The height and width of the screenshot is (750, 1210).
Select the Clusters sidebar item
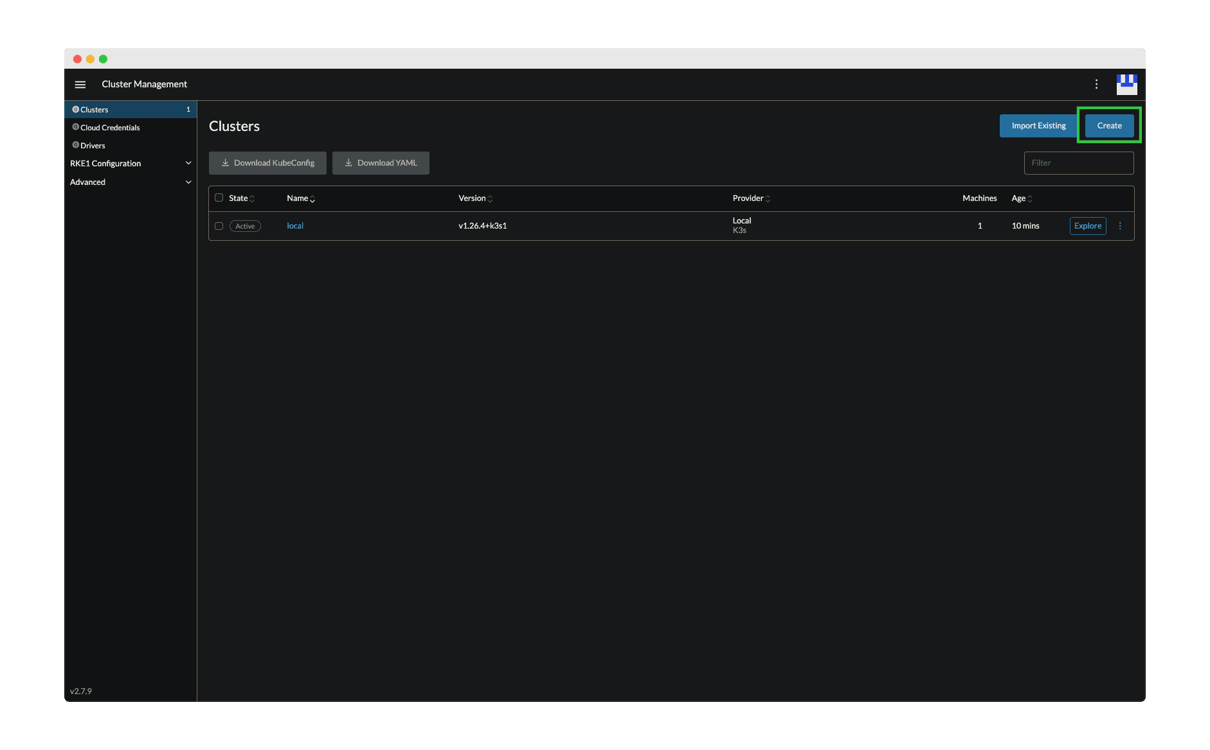130,109
